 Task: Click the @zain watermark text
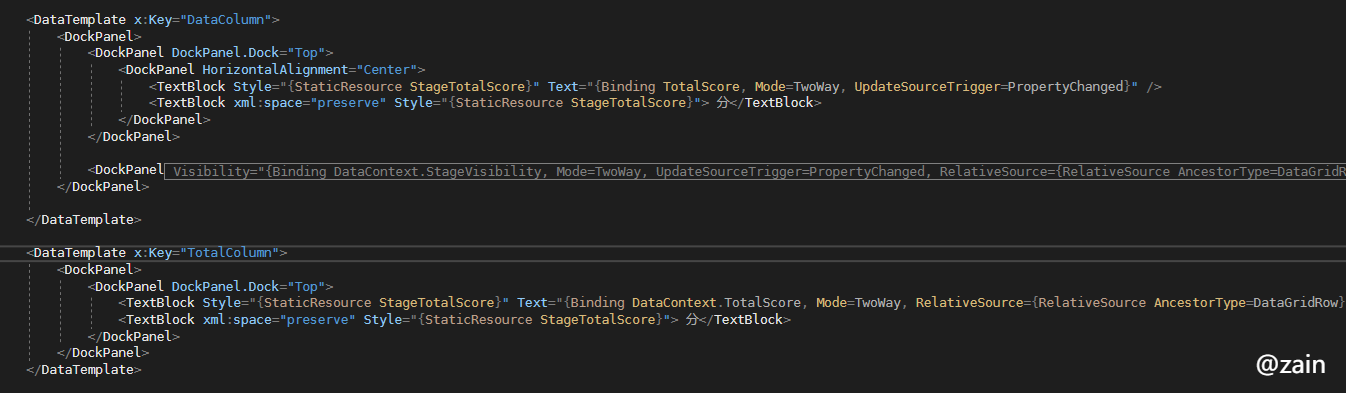point(1291,365)
